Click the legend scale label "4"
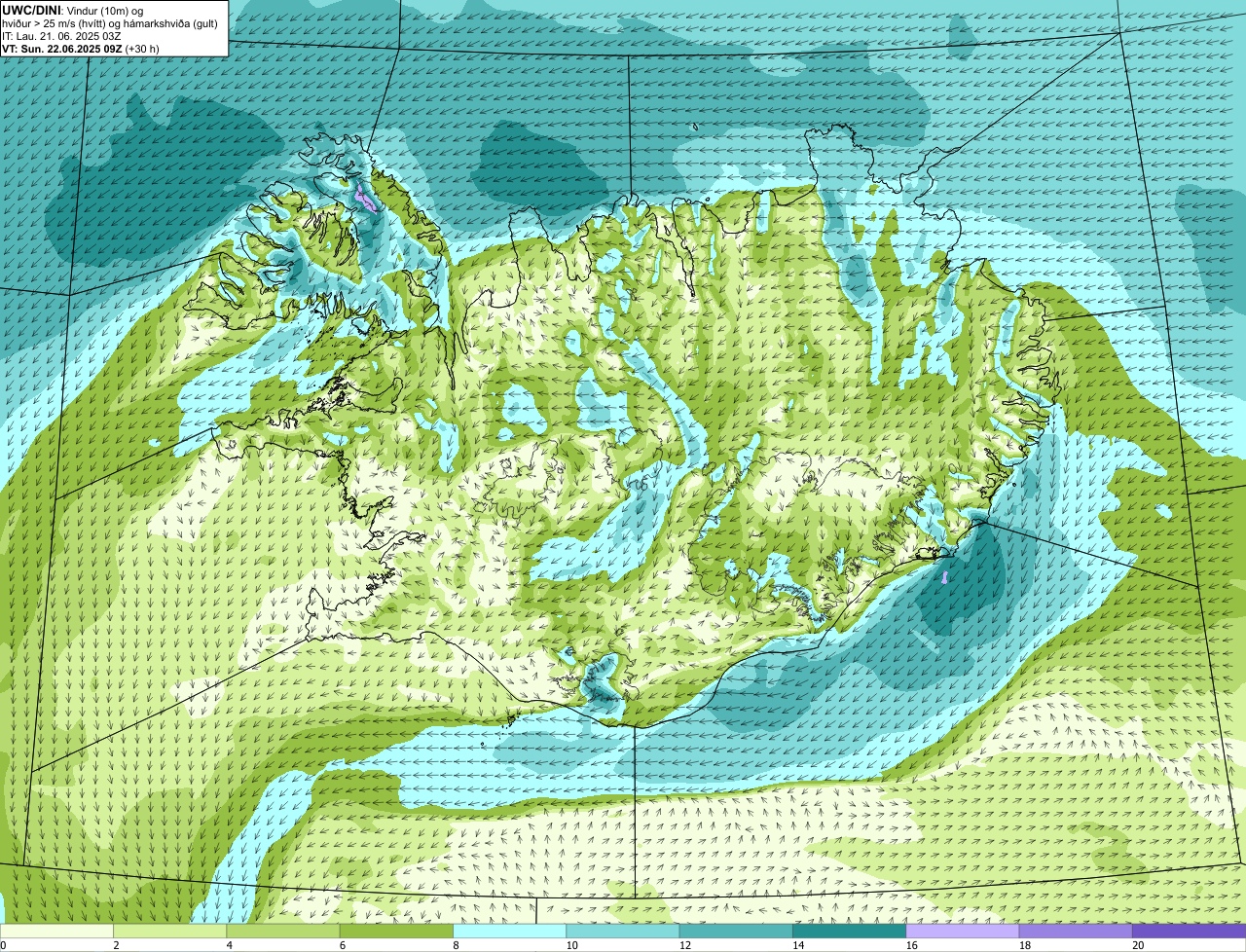The image size is (1246, 952). (x=230, y=945)
